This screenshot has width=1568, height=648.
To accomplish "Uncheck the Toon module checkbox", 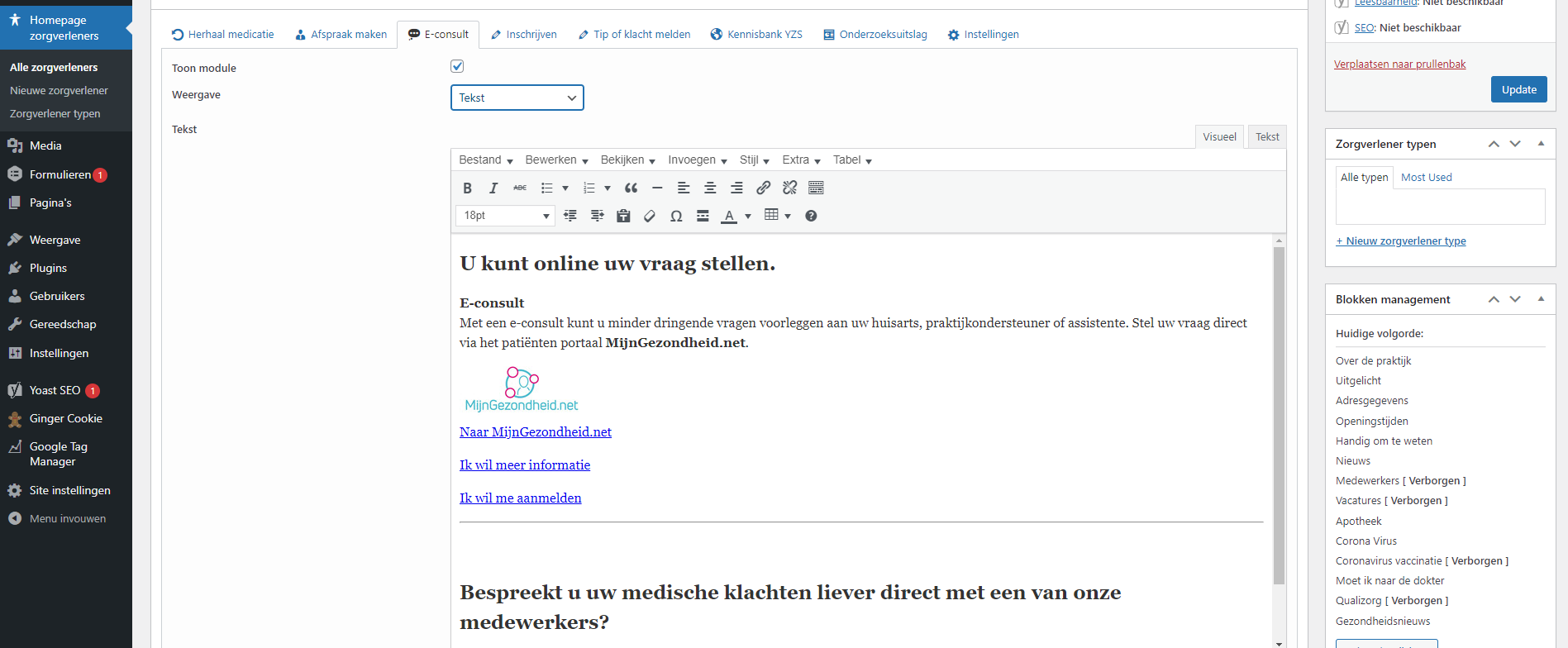I will (457, 66).
